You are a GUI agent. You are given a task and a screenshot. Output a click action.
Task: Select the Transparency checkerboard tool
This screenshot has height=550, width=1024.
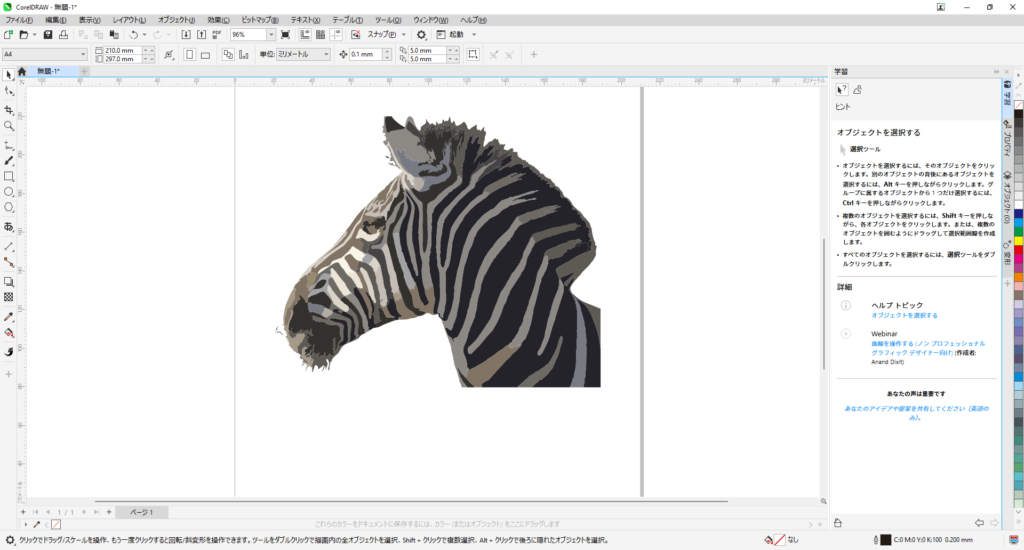click(x=9, y=297)
